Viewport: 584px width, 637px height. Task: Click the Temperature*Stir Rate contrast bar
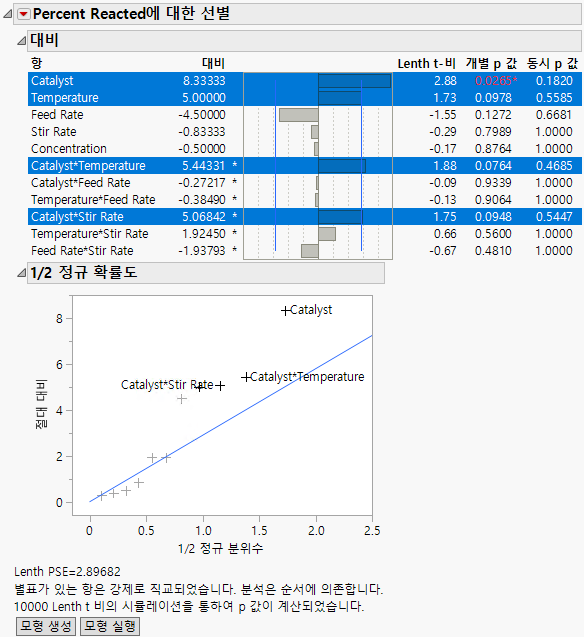327,234
